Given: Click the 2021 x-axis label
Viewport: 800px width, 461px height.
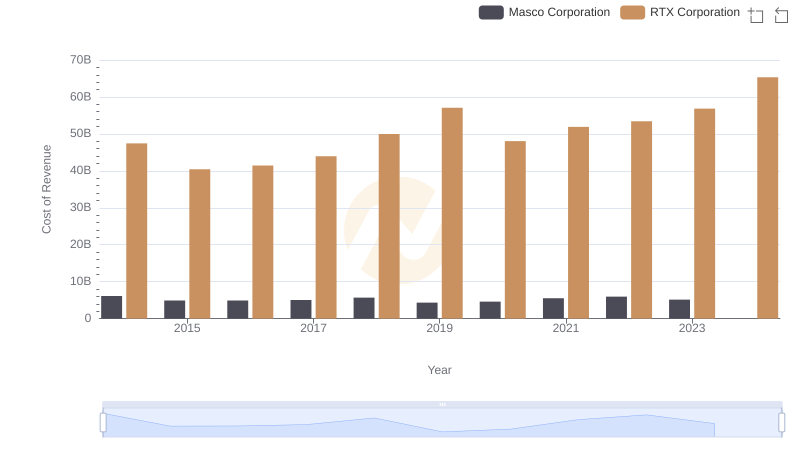Looking at the screenshot, I should [x=566, y=328].
